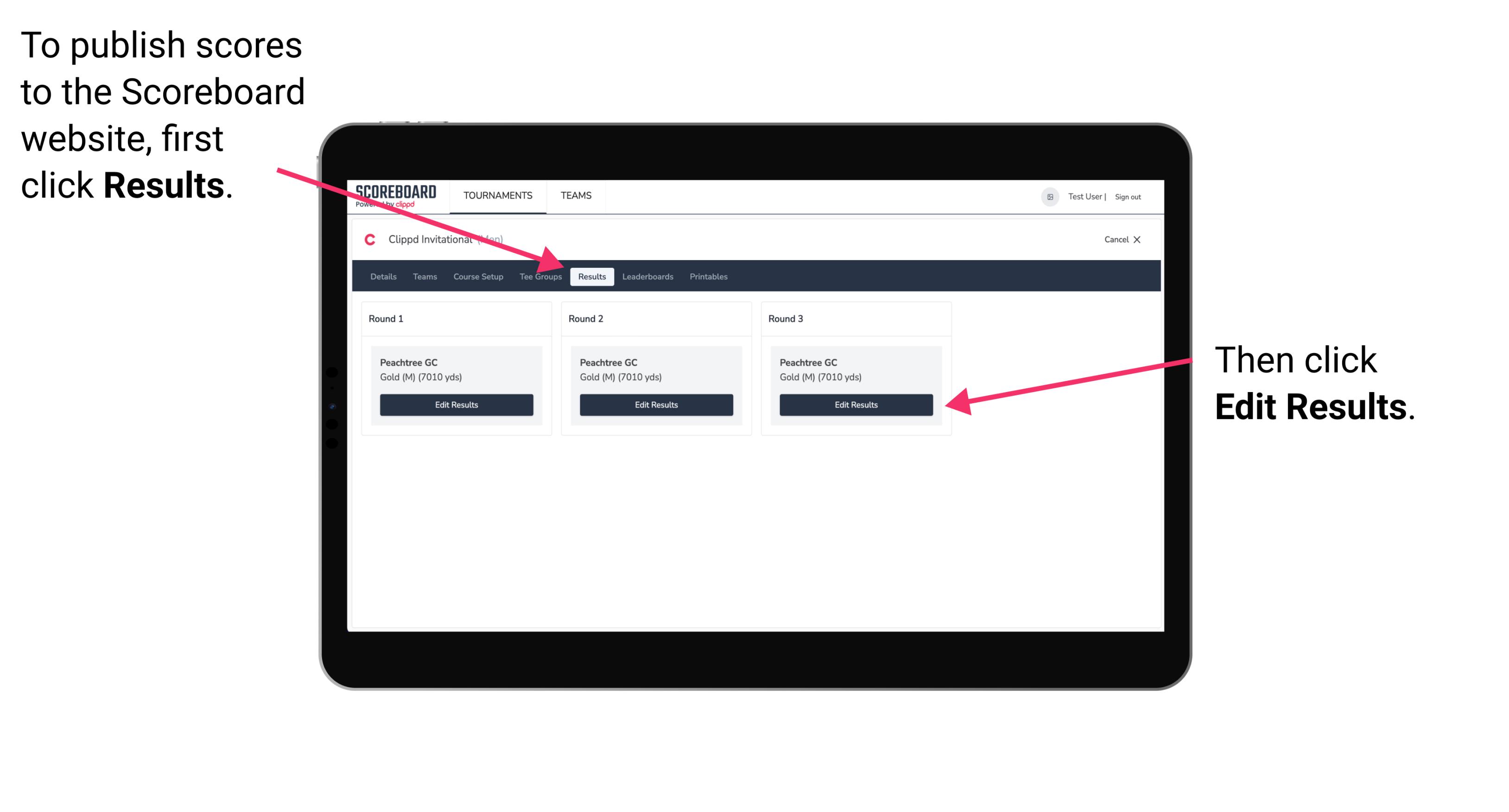
Task: Open the Details tab
Action: [383, 276]
